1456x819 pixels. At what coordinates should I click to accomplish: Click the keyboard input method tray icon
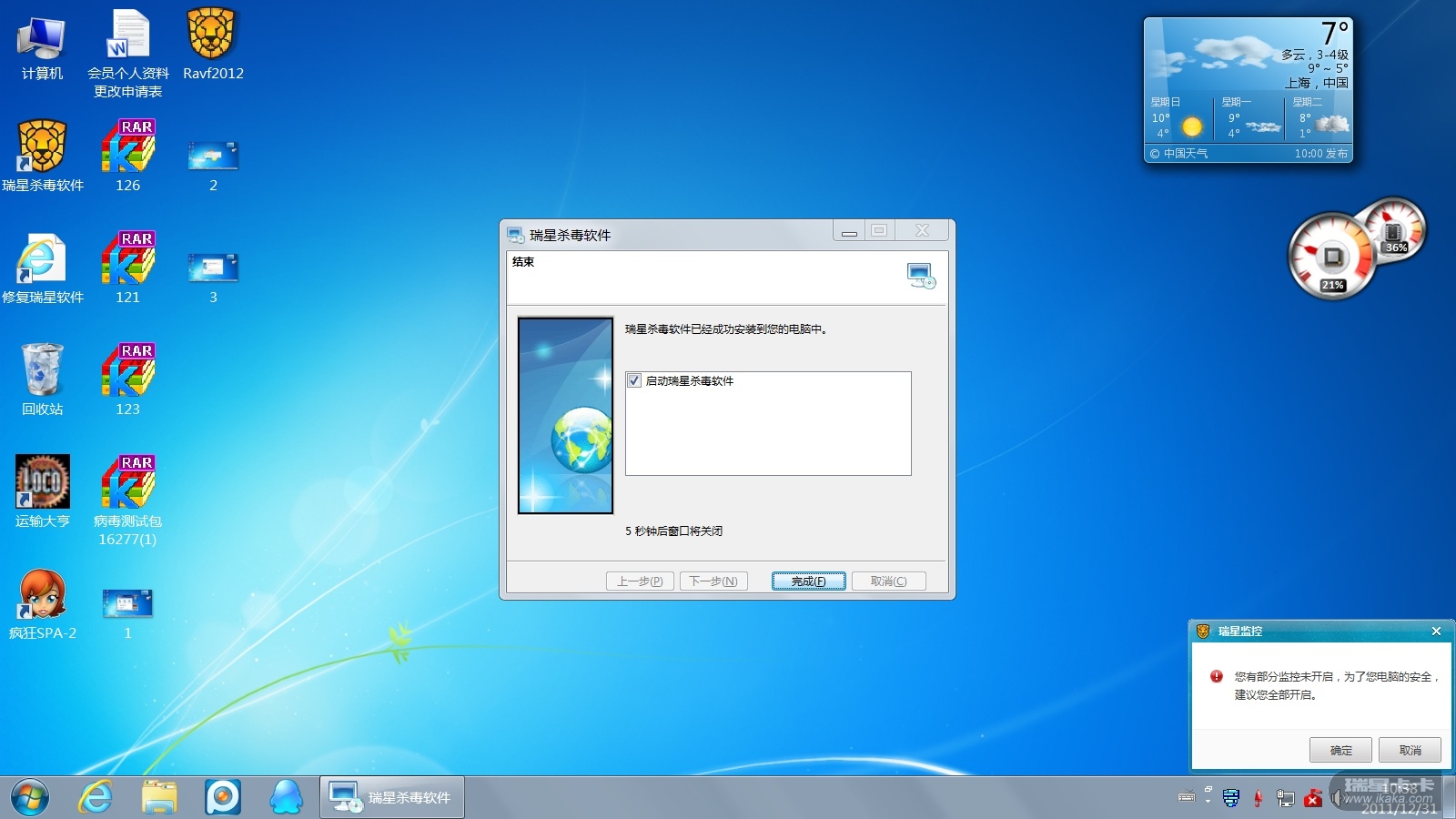point(1187,797)
